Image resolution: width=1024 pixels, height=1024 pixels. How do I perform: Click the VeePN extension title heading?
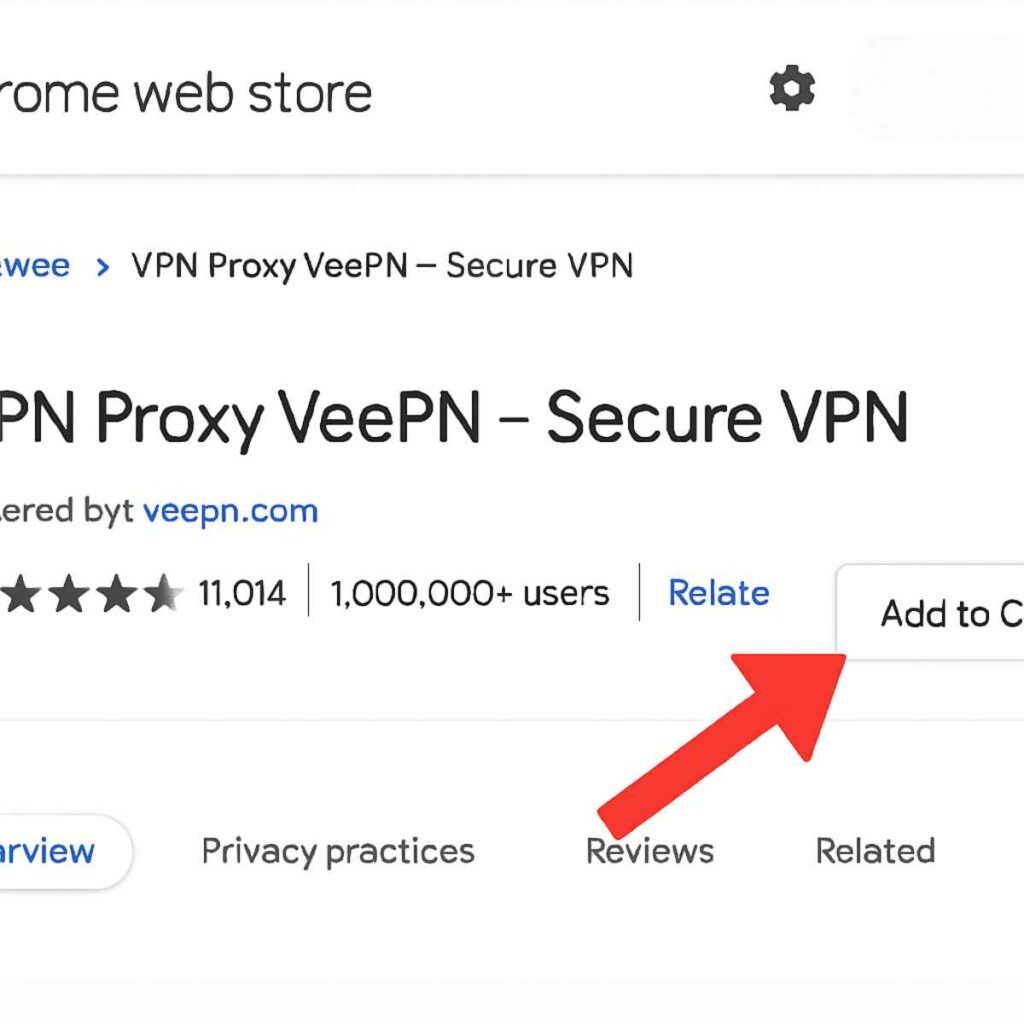450,418
